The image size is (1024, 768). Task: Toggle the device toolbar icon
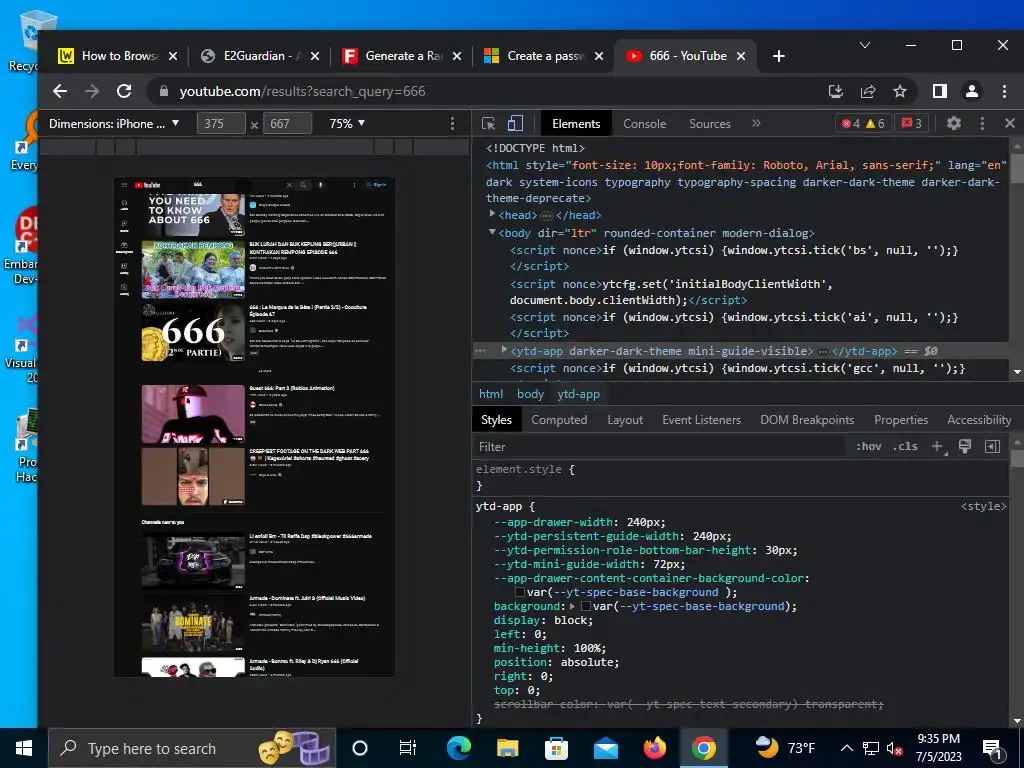pos(515,123)
